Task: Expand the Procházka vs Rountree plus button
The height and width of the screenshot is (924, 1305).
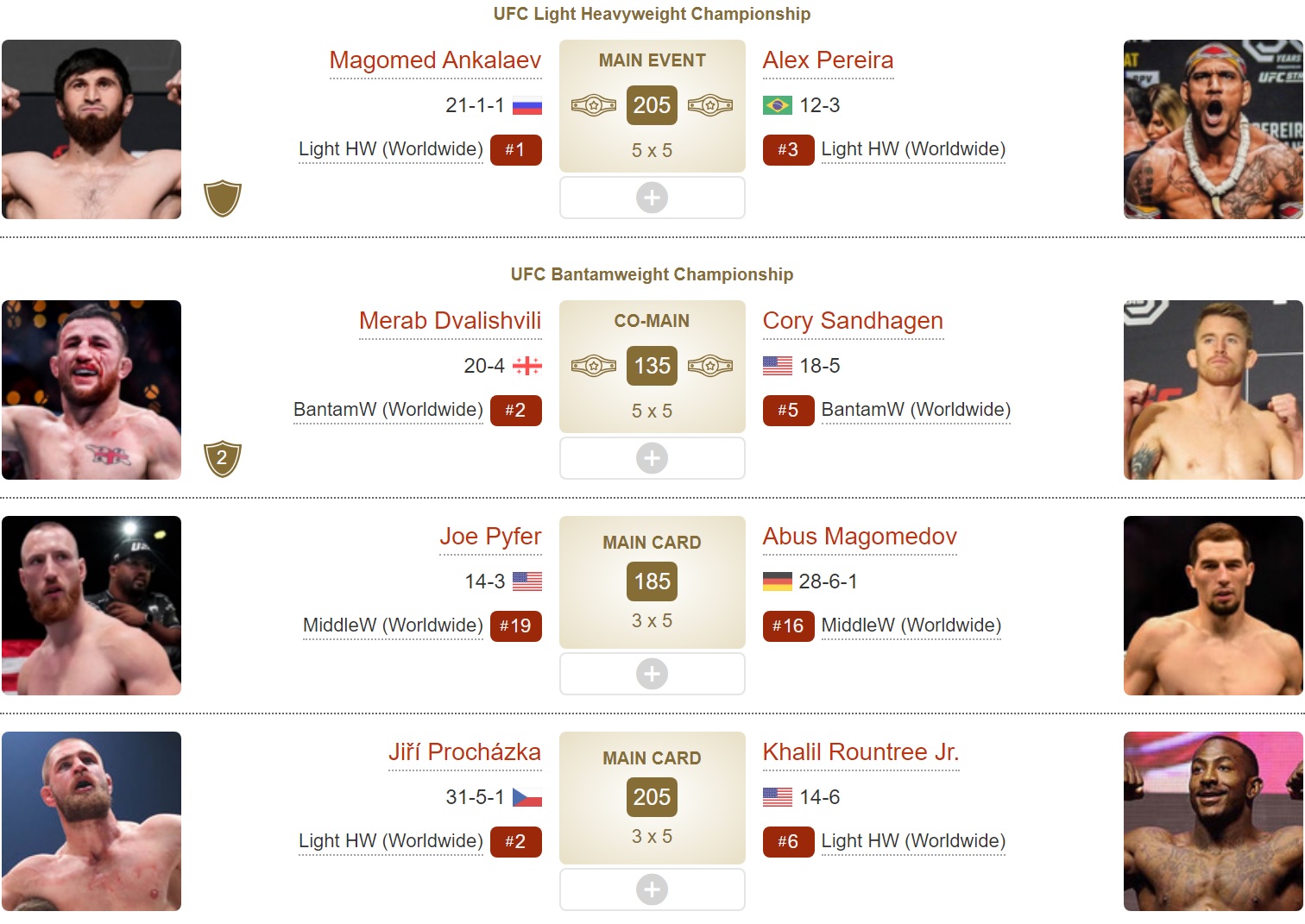Action: (652, 890)
